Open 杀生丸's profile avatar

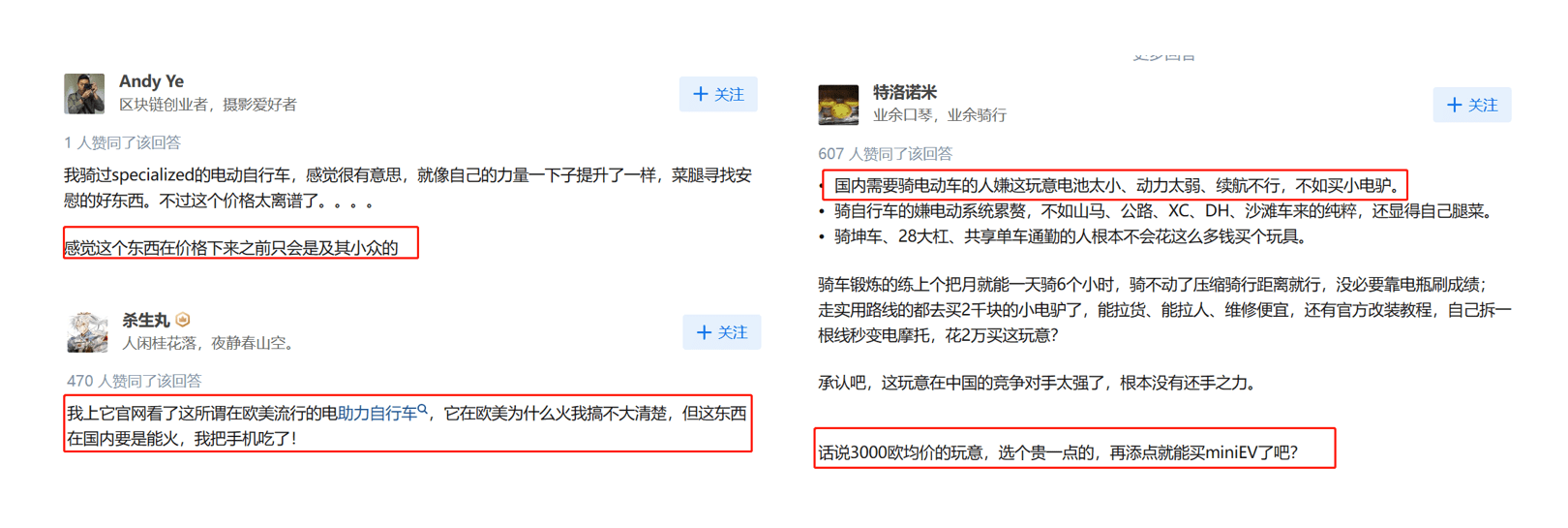tap(87, 331)
